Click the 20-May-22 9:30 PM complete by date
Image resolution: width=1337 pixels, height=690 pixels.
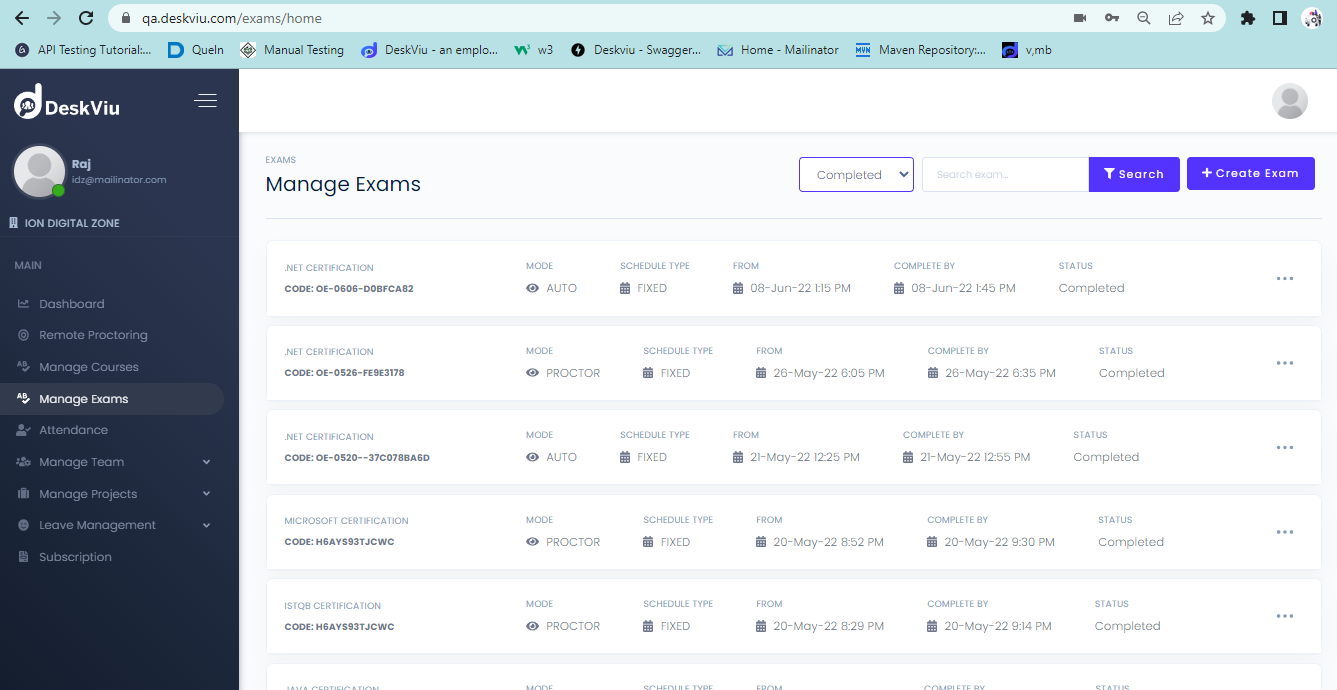pyautogui.click(x=999, y=542)
